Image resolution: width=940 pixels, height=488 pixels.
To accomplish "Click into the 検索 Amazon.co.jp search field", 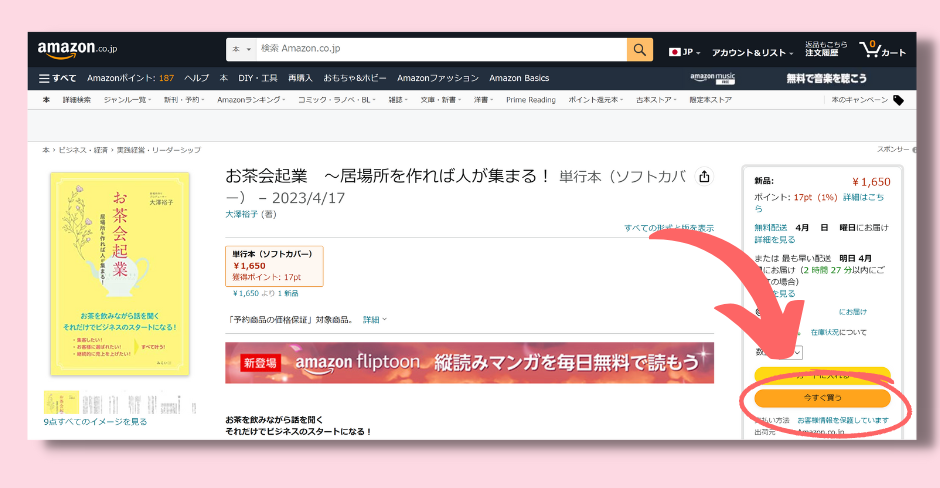I will [x=442, y=50].
